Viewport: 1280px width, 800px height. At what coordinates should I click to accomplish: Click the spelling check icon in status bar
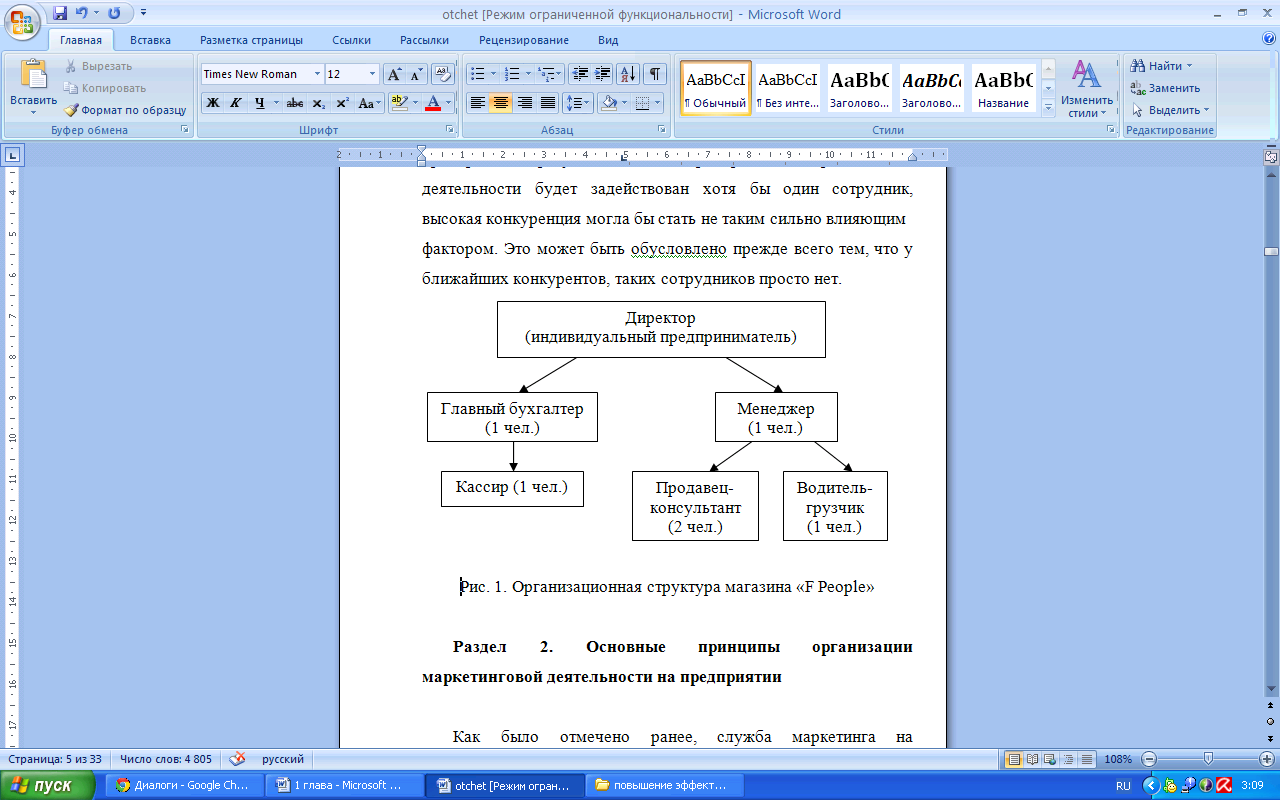238,759
